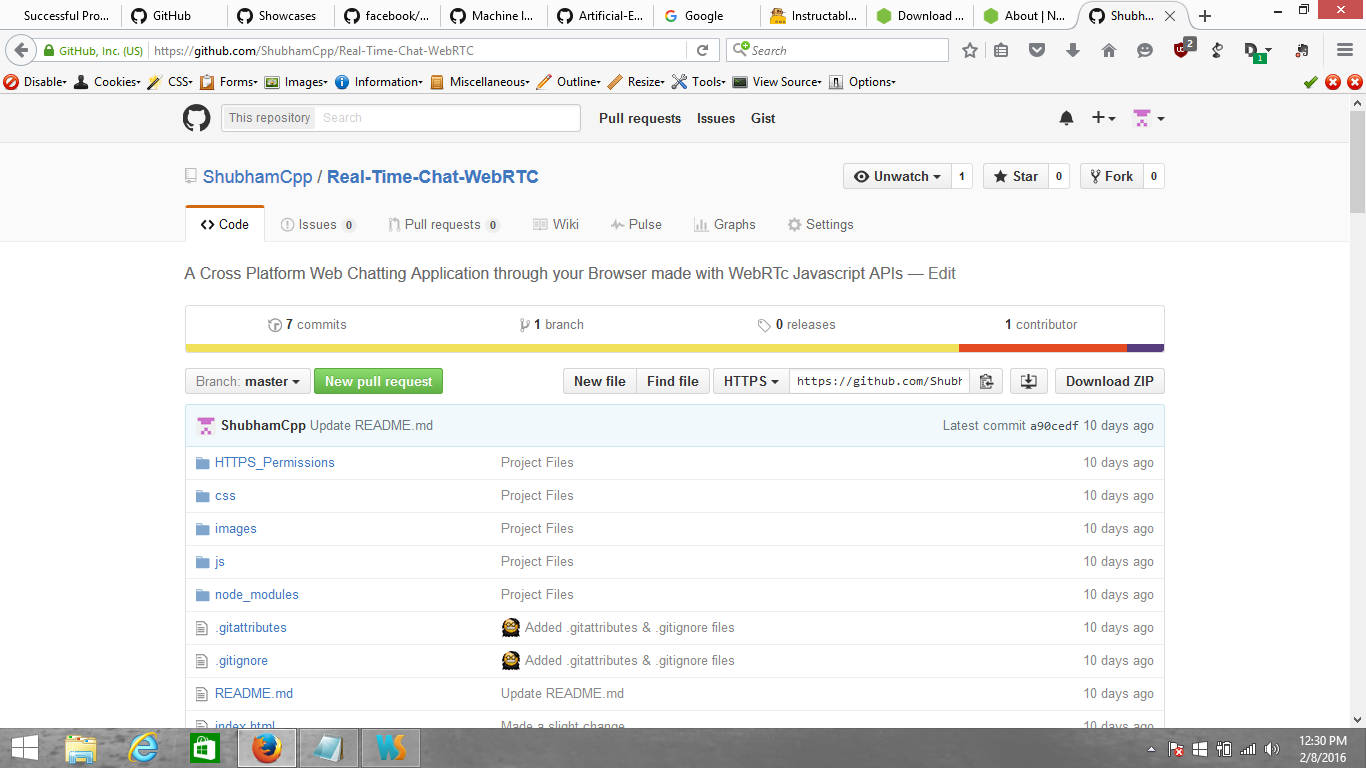This screenshot has width=1366, height=768.
Task: Open Internet Explorer from taskbar
Action: coord(144,748)
